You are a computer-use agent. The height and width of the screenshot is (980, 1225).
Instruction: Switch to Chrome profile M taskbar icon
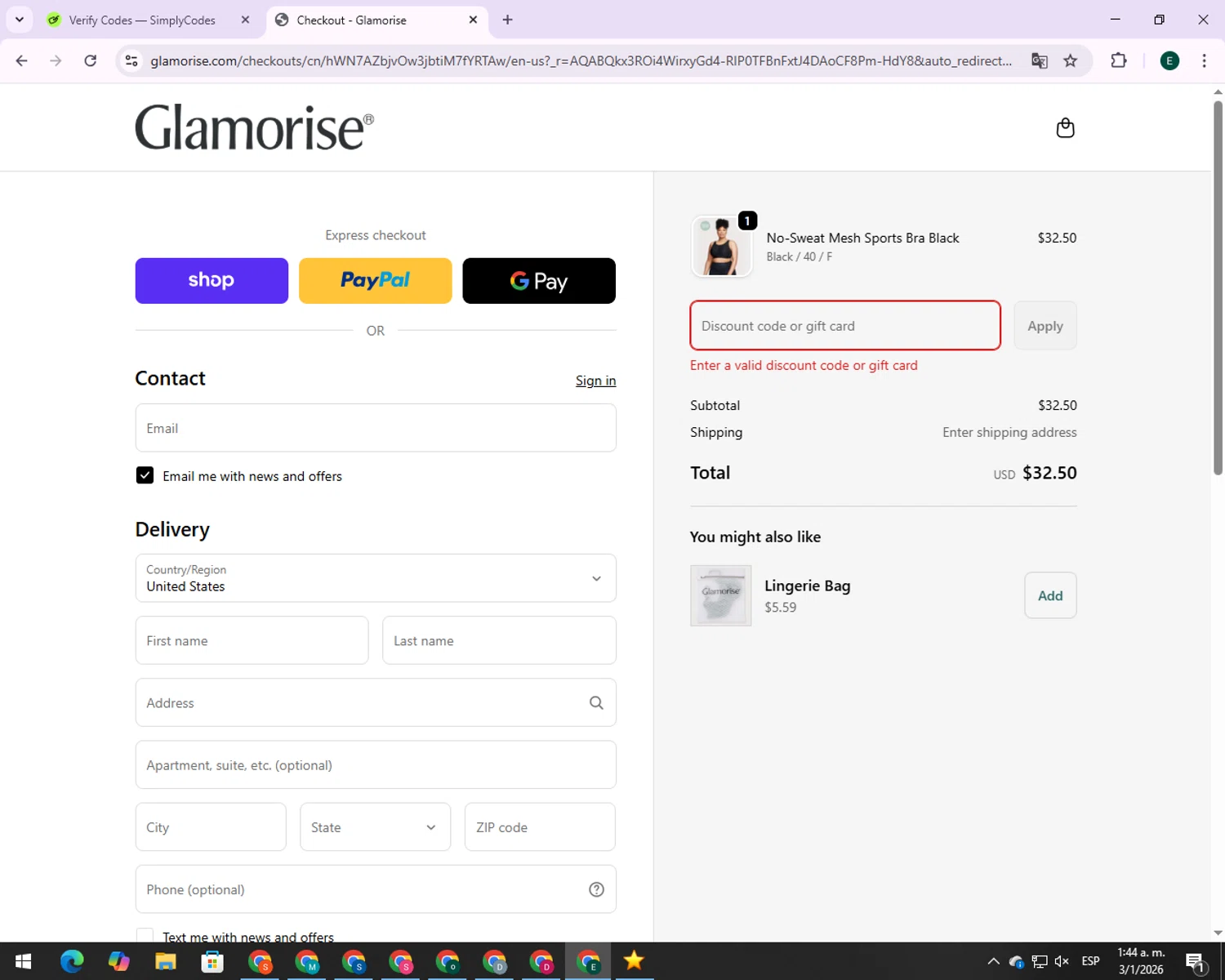[307, 961]
